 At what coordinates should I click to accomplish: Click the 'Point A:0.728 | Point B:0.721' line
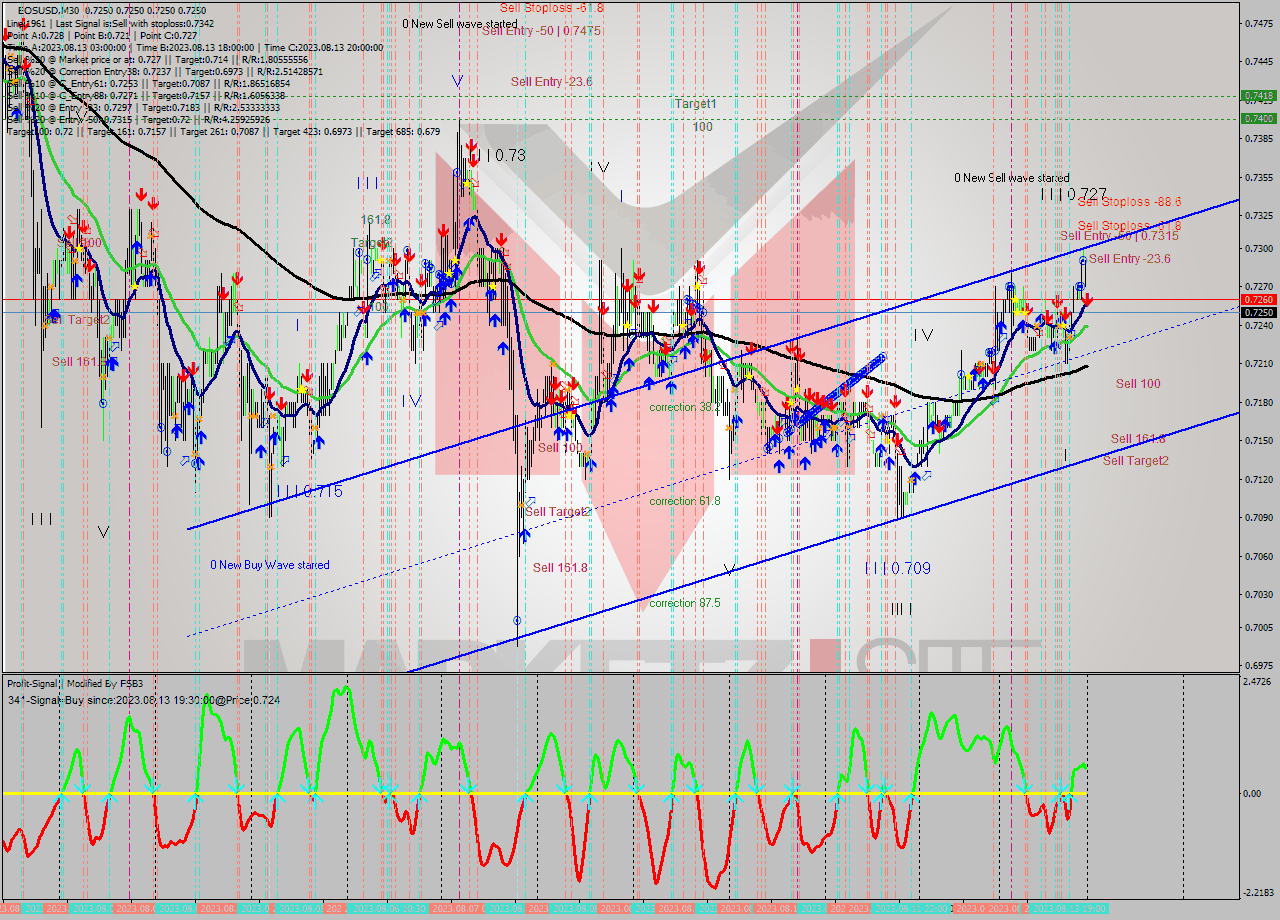103,35
